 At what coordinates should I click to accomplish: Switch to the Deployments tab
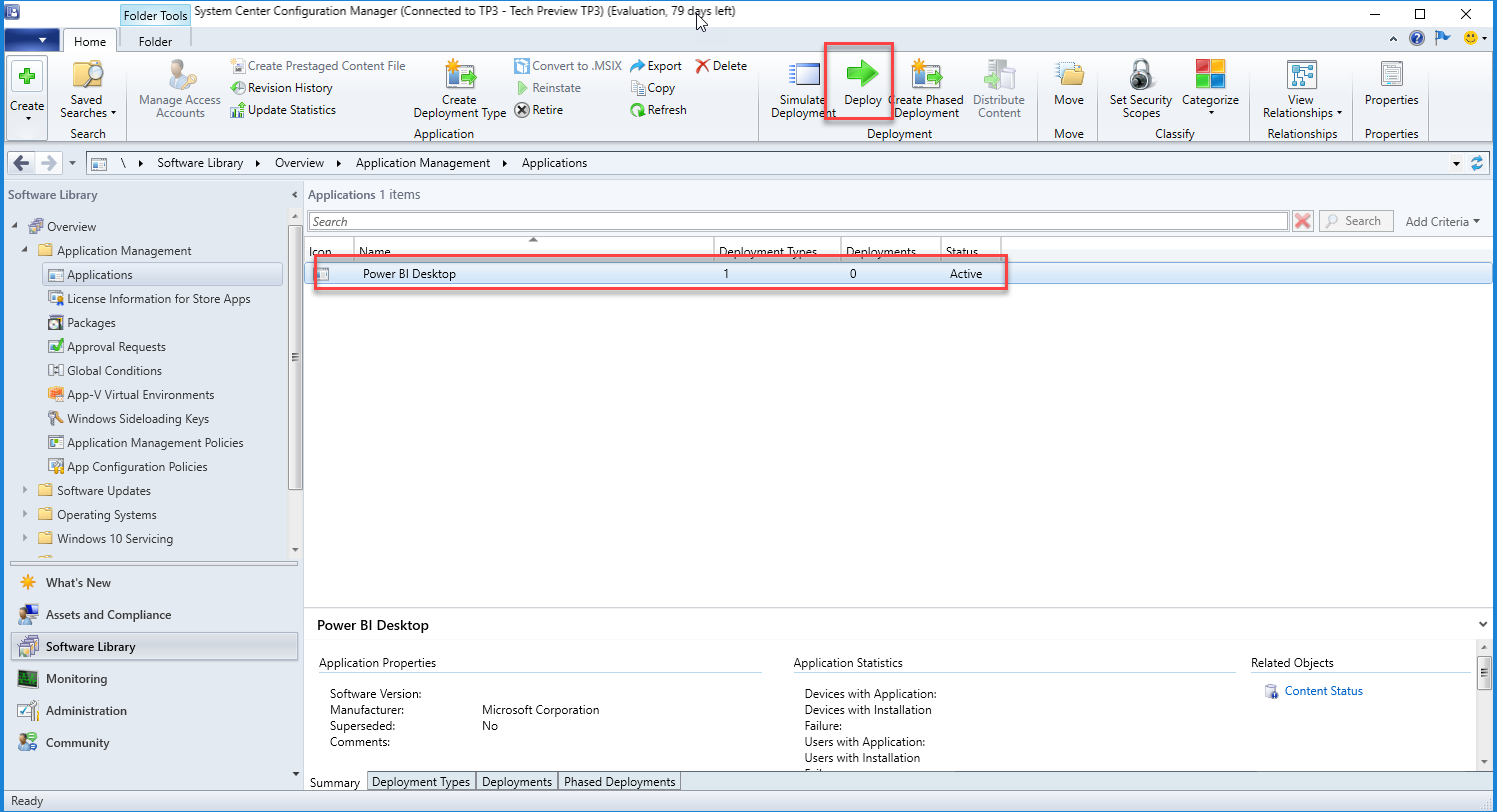click(x=517, y=782)
